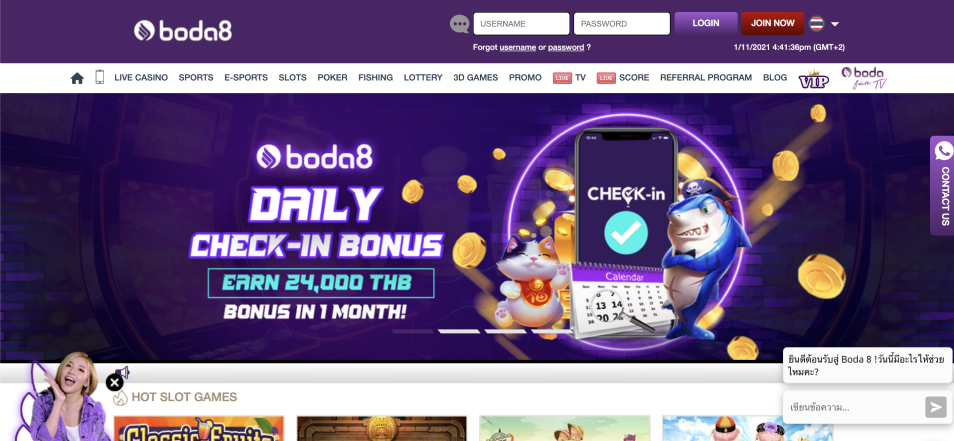Click the LOGIN button

pos(706,23)
